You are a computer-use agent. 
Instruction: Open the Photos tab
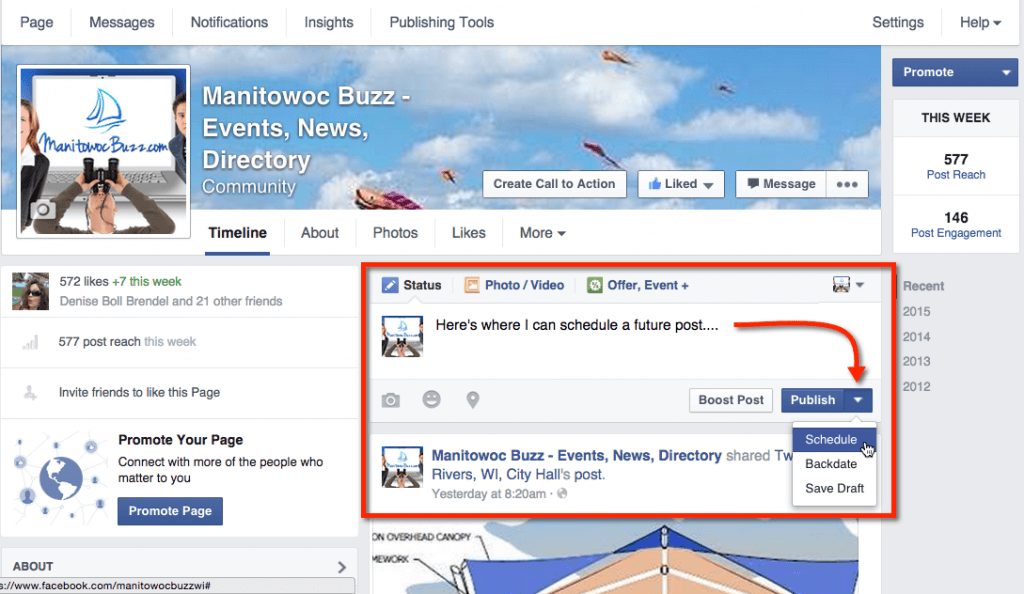click(395, 233)
